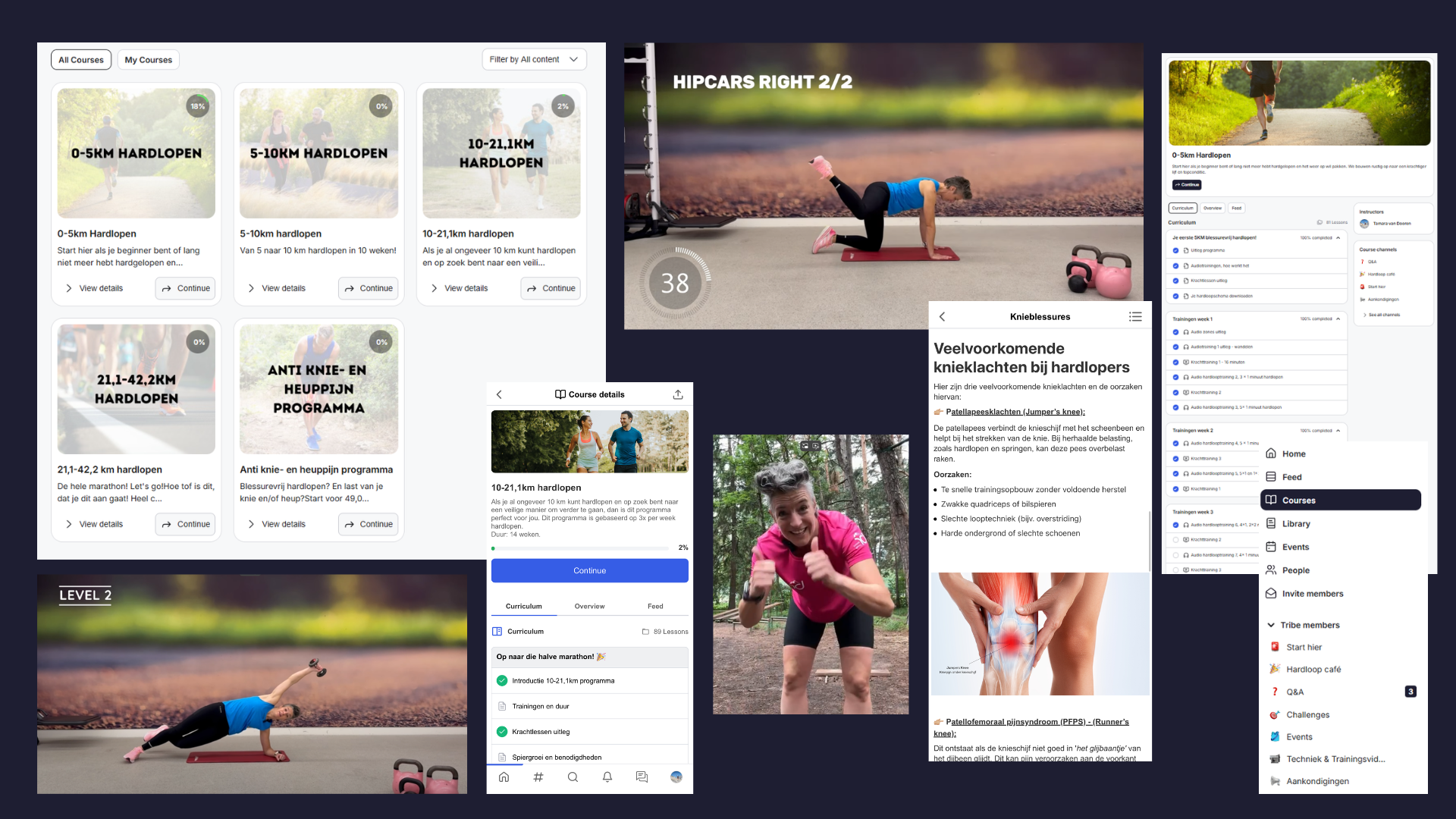Image resolution: width=1456 pixels, height=819 pixels.
Task: Go to Home in sidebar
Action: tap(1293, 453)
